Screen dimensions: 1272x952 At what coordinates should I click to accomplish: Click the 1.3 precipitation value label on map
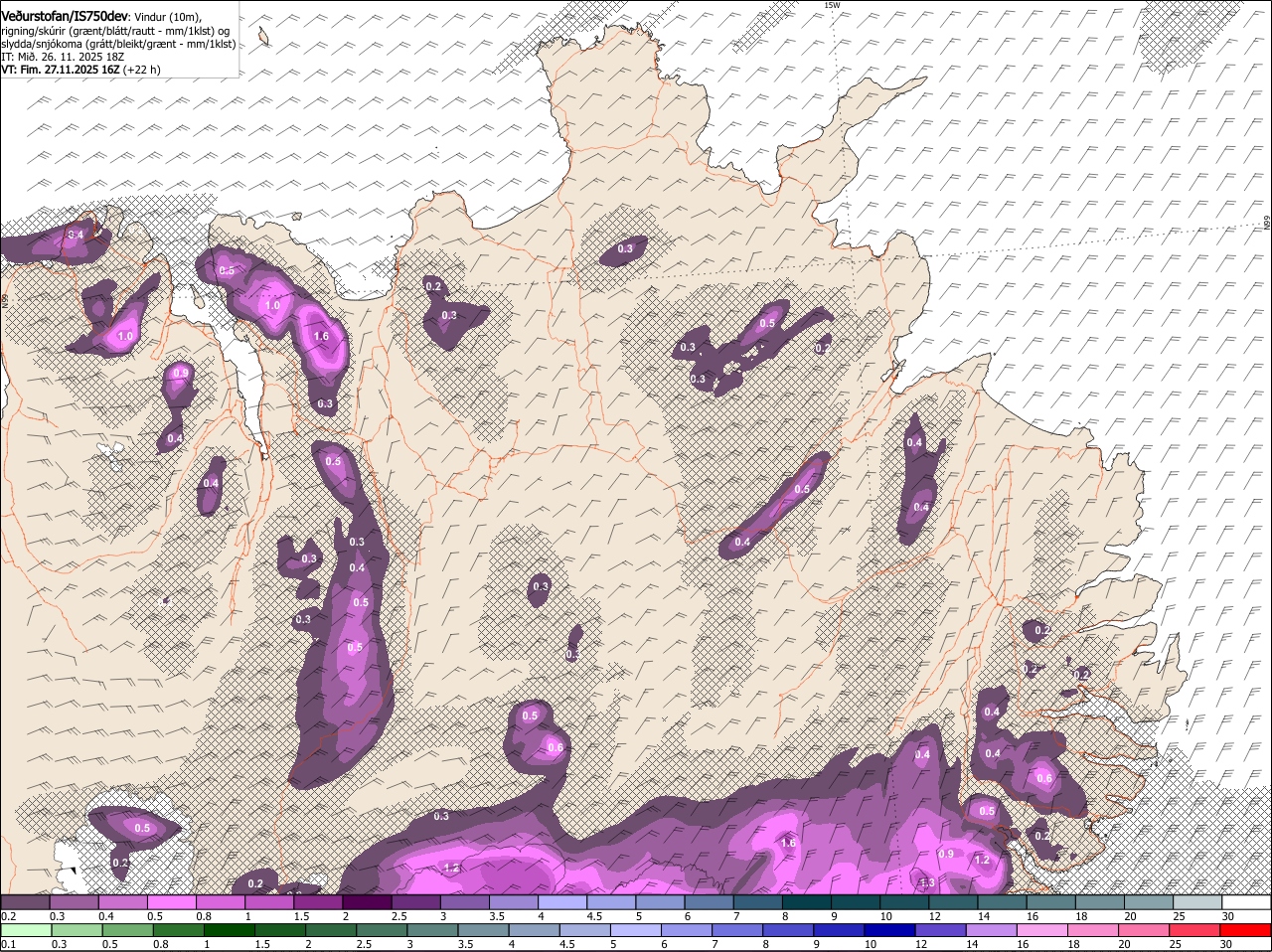[927, 882]
